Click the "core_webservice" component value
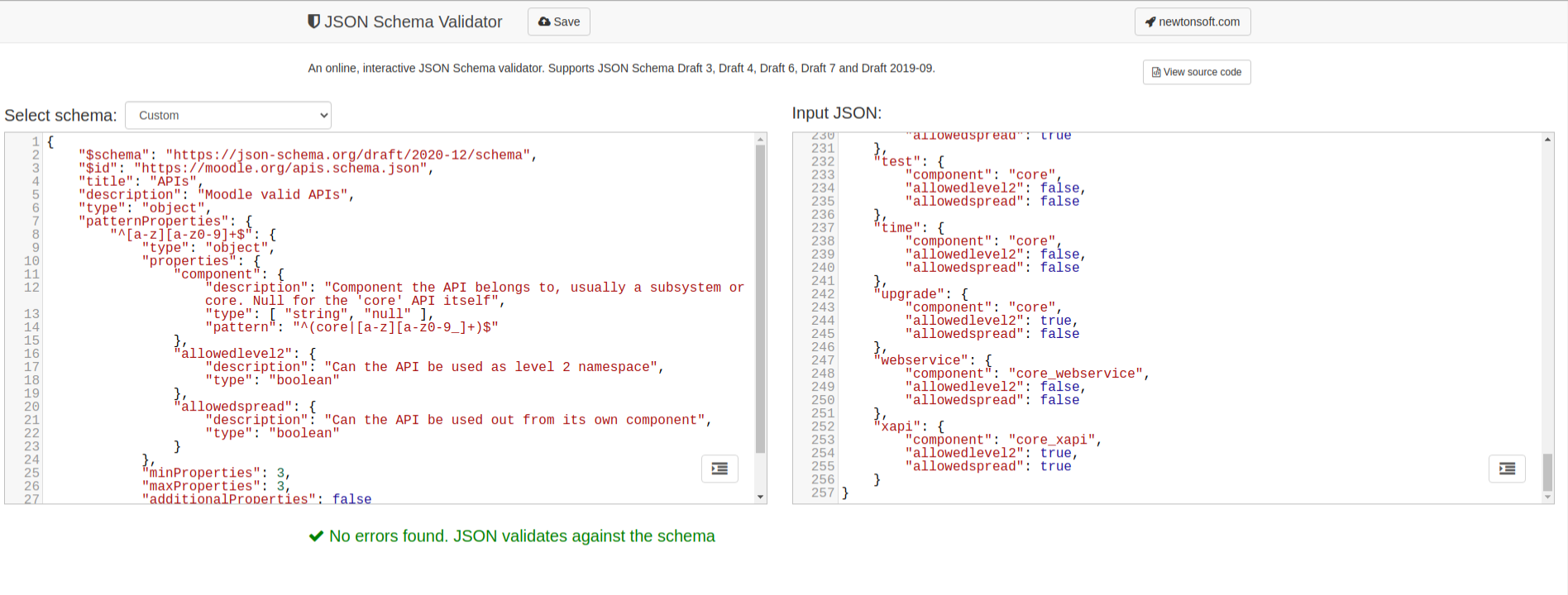Screen dimensions: 1568x595 pos(1075,374)
